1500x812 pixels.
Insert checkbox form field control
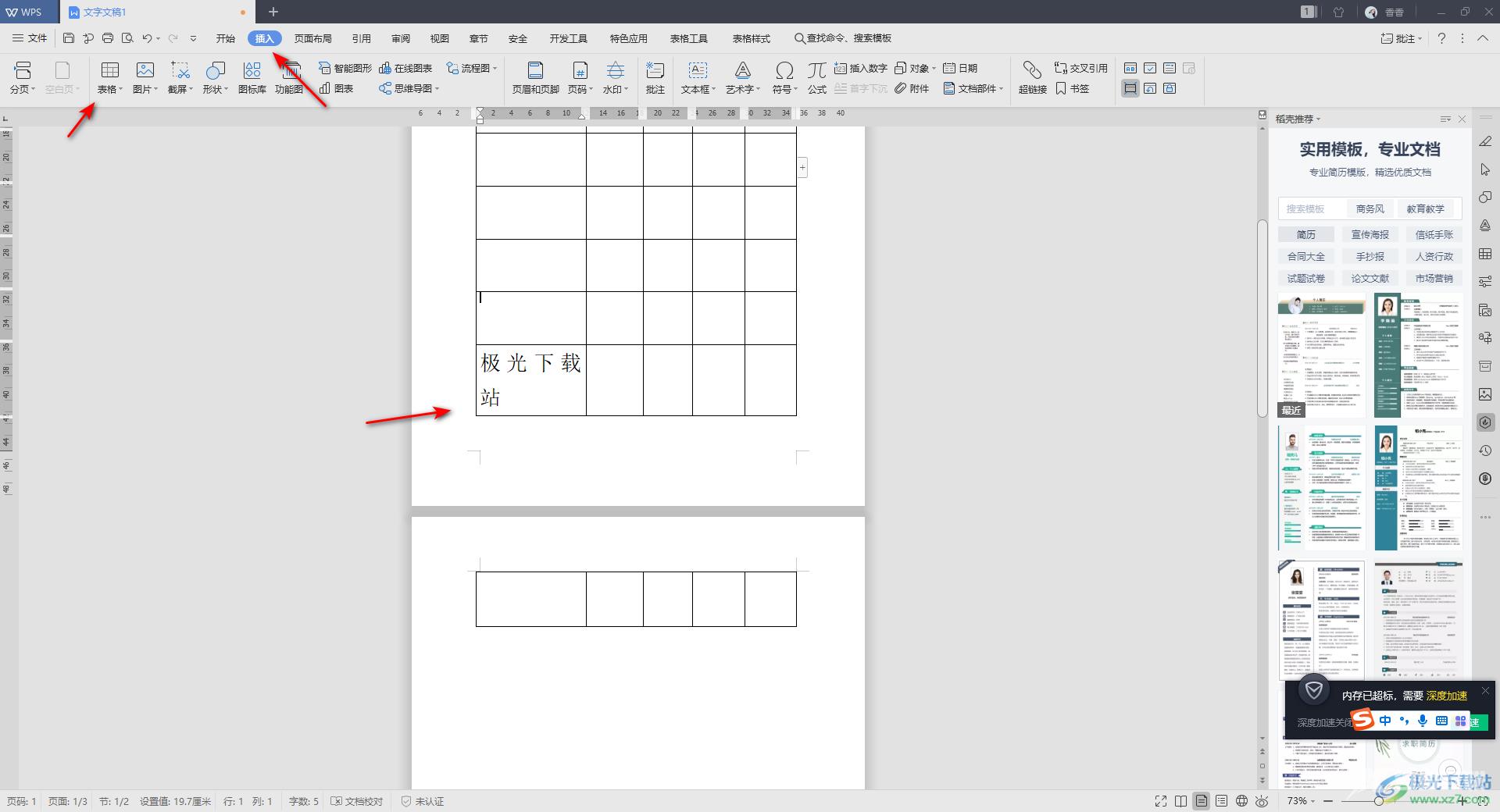1150,68
